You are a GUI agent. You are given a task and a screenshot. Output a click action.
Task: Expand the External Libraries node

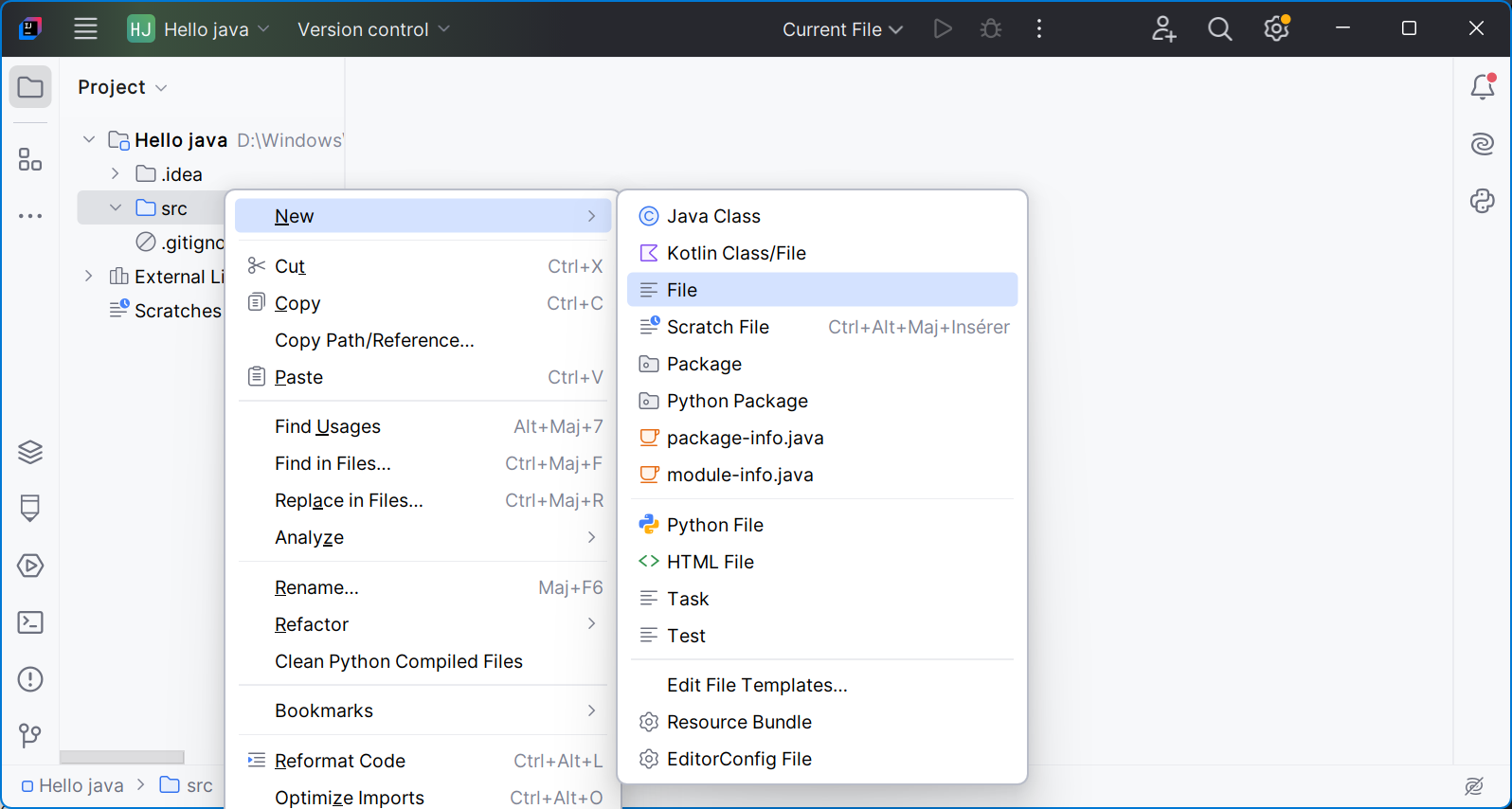(x=89, y=276)
